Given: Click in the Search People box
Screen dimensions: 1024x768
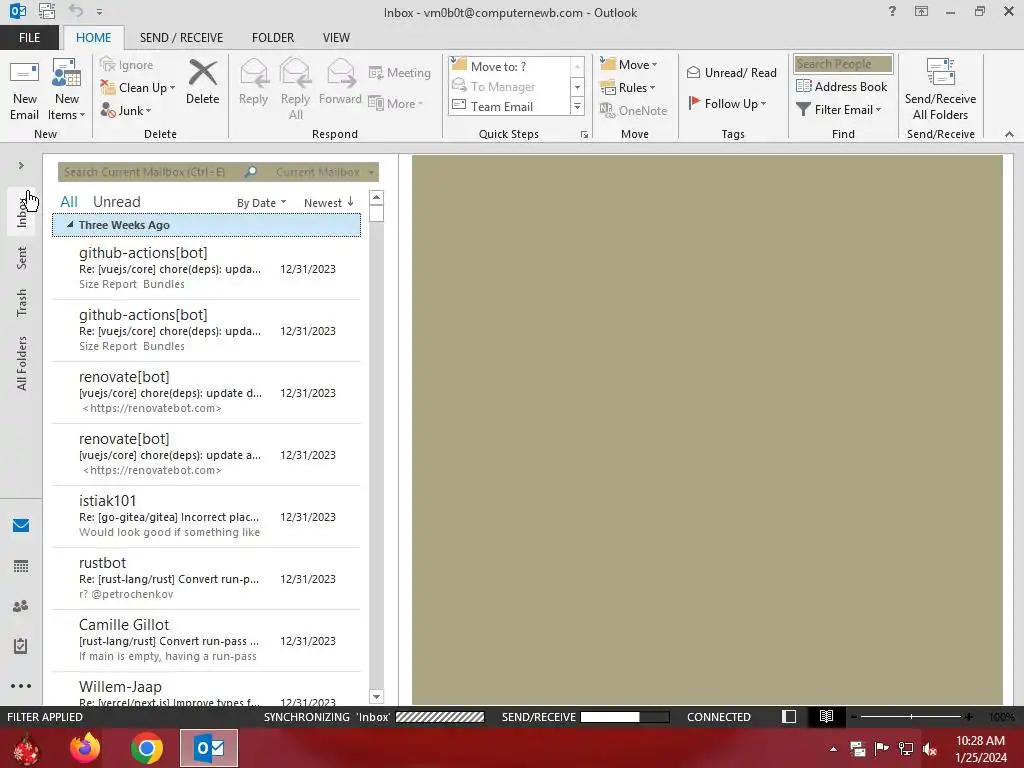Looking at the screenshot, I should (x=842, y=63).
